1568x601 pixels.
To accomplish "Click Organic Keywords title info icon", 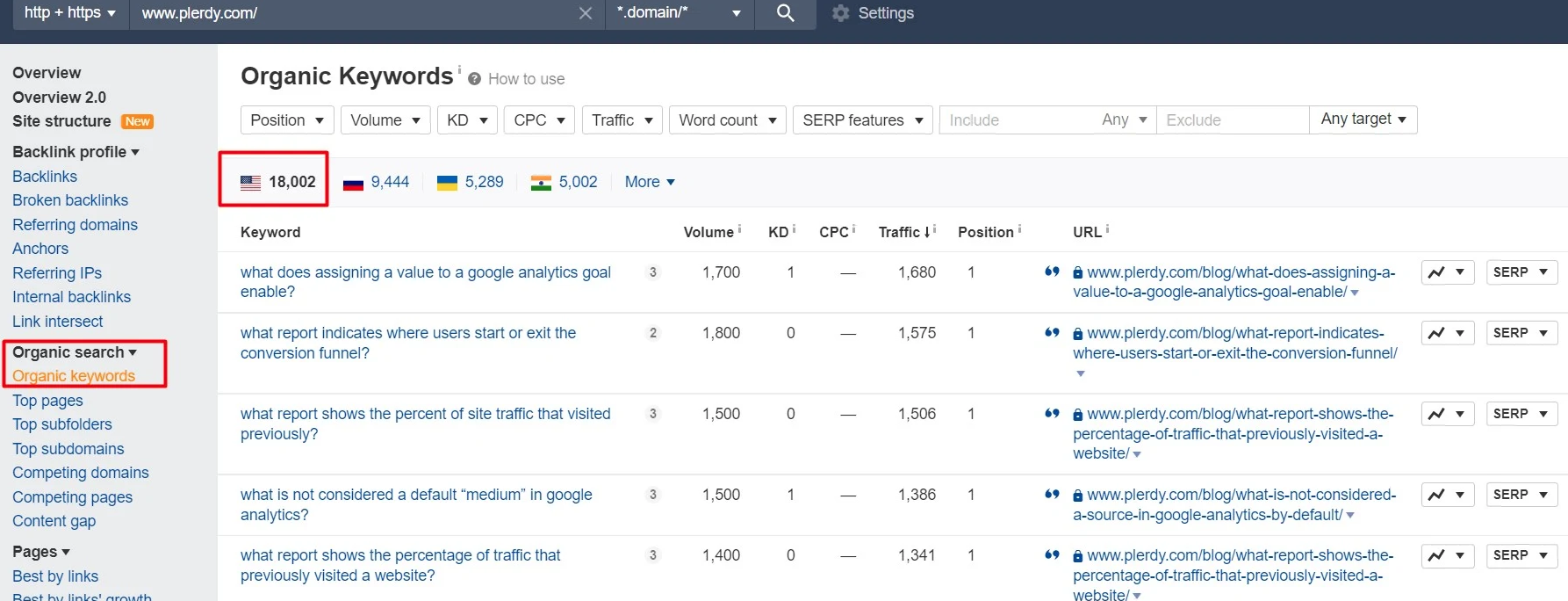I will tap(459, 69).
